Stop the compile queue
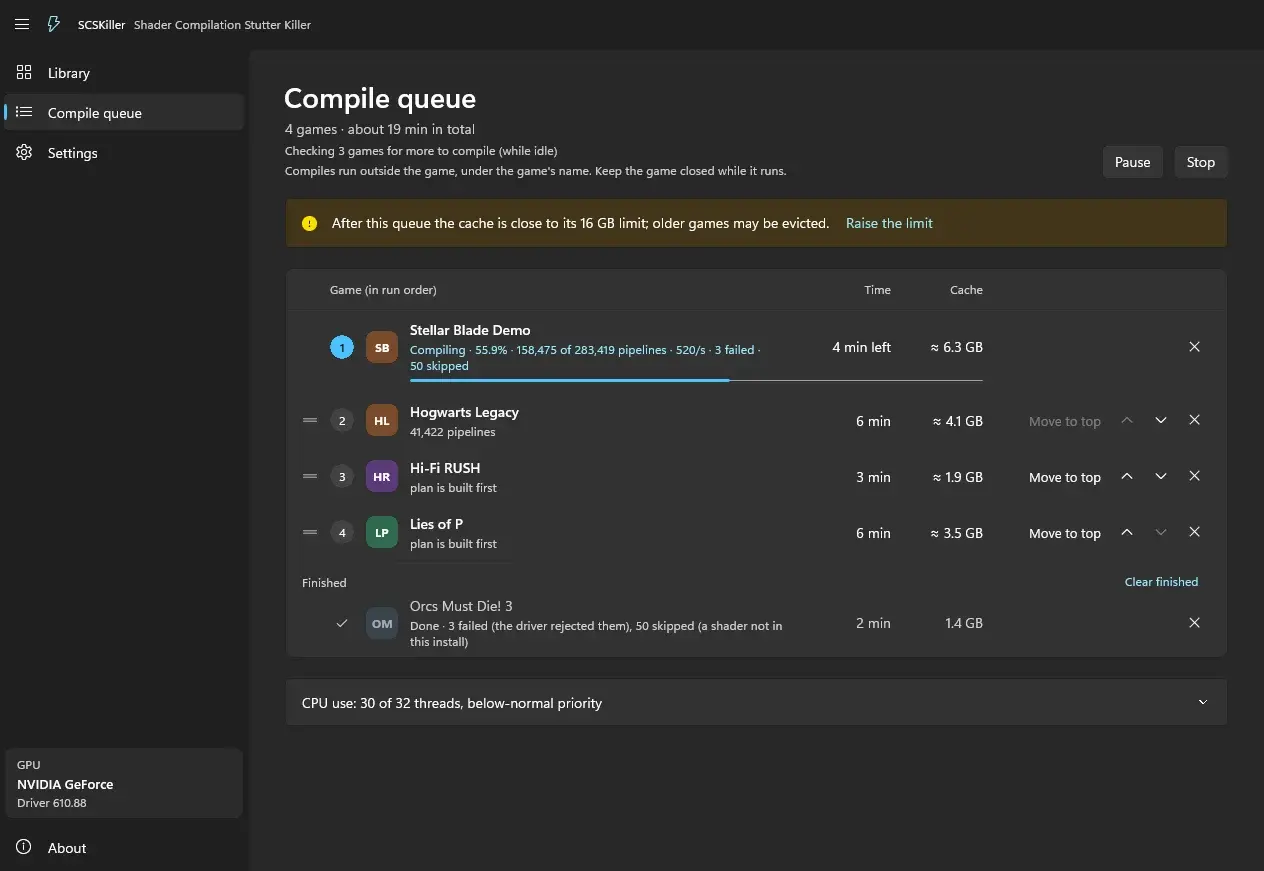 [1201, 162]
